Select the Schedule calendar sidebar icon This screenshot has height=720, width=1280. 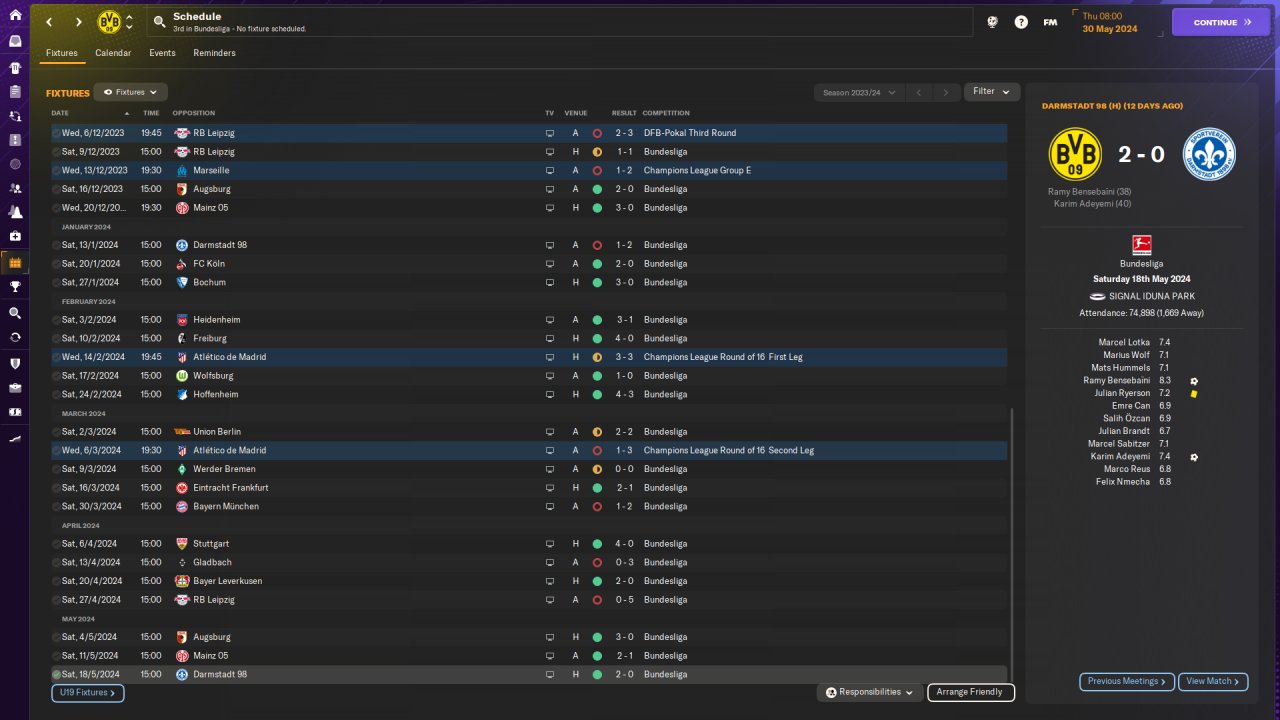click(x=15, y=263)
